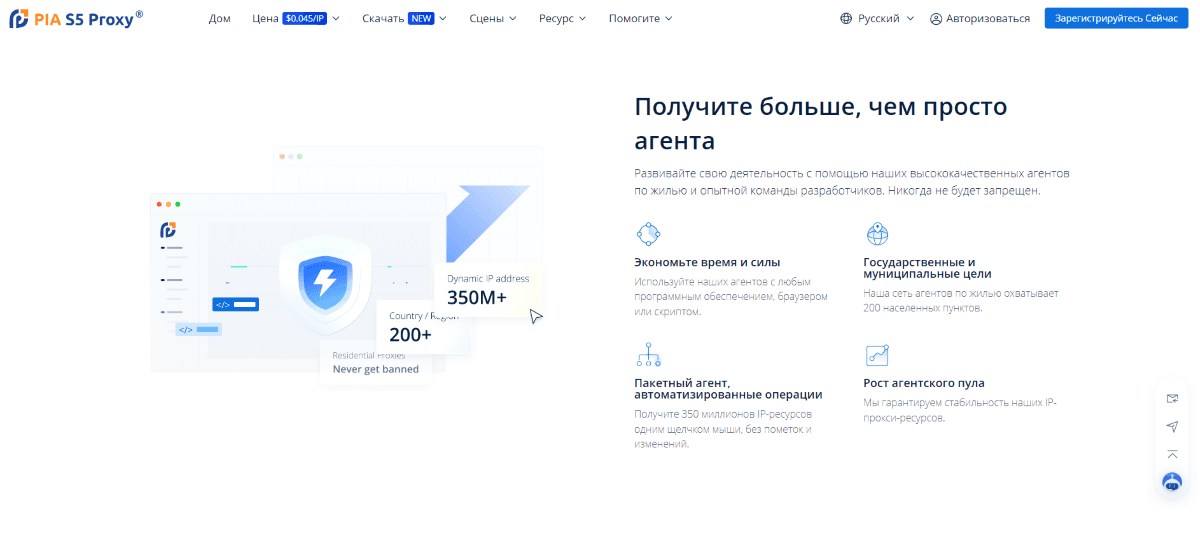
Task: Click the back-to-top arrow icon
Action: click(1172, 454)
